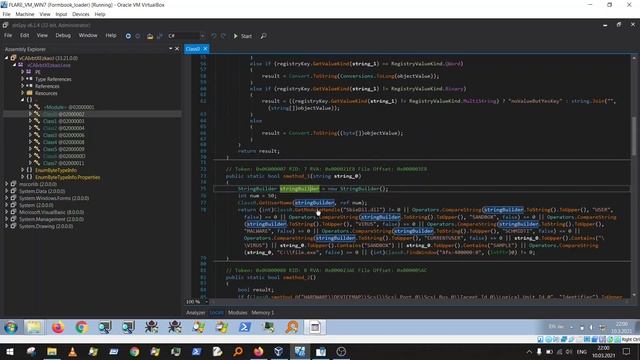Select EnumByteTypeInfo.Properties namespace
This screenshot has height=360, width=640.
[67, 177]
